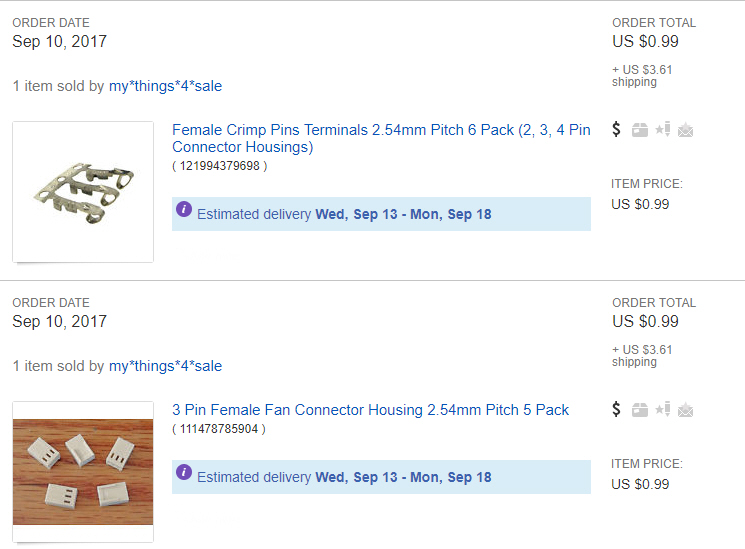The image size is (745, 549).
Task: Click the leave feedback star-pencil icon for crimp pins
Action: click(663, 129)
